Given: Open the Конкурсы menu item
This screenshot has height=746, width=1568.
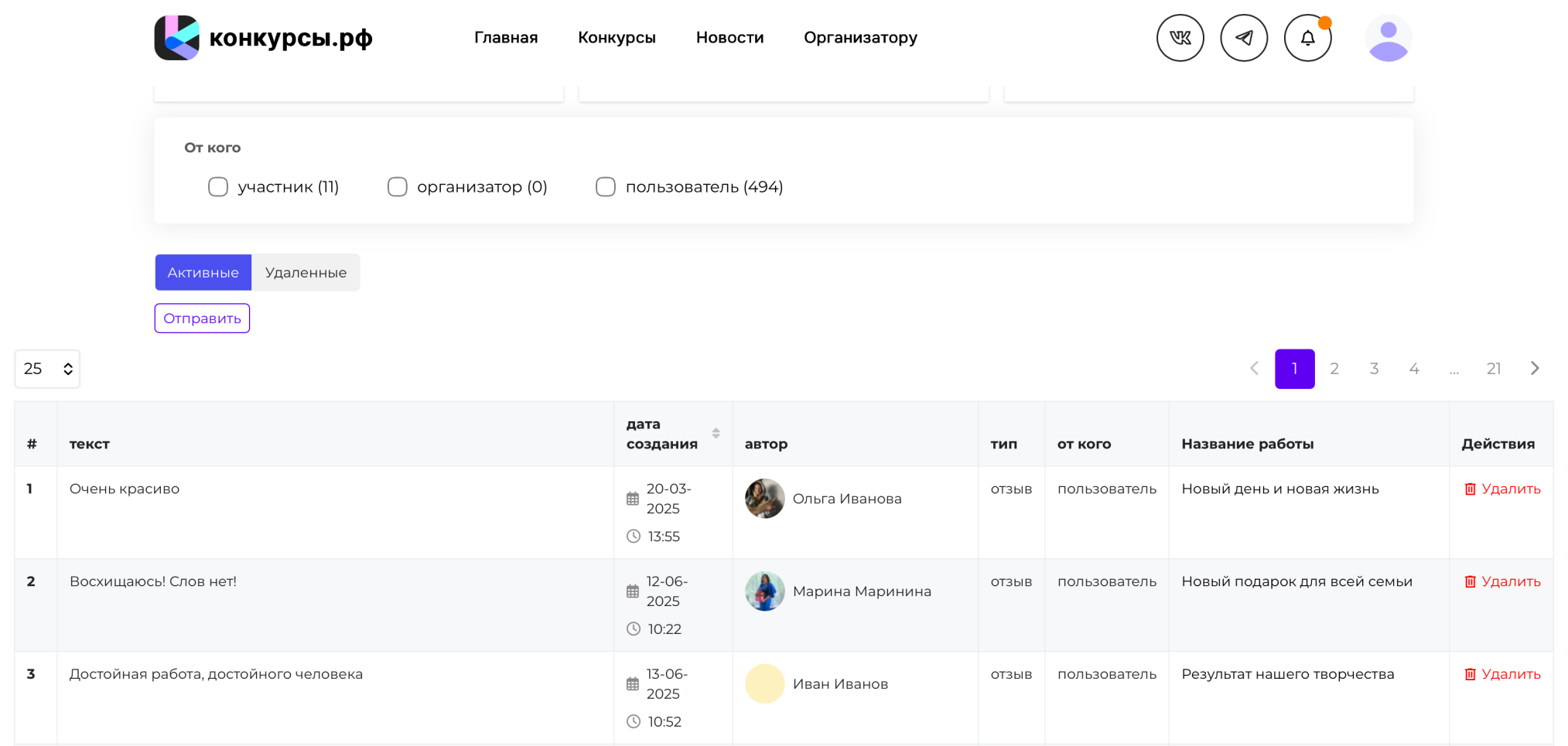Looking at the screenshot, I should click(617, 38).
